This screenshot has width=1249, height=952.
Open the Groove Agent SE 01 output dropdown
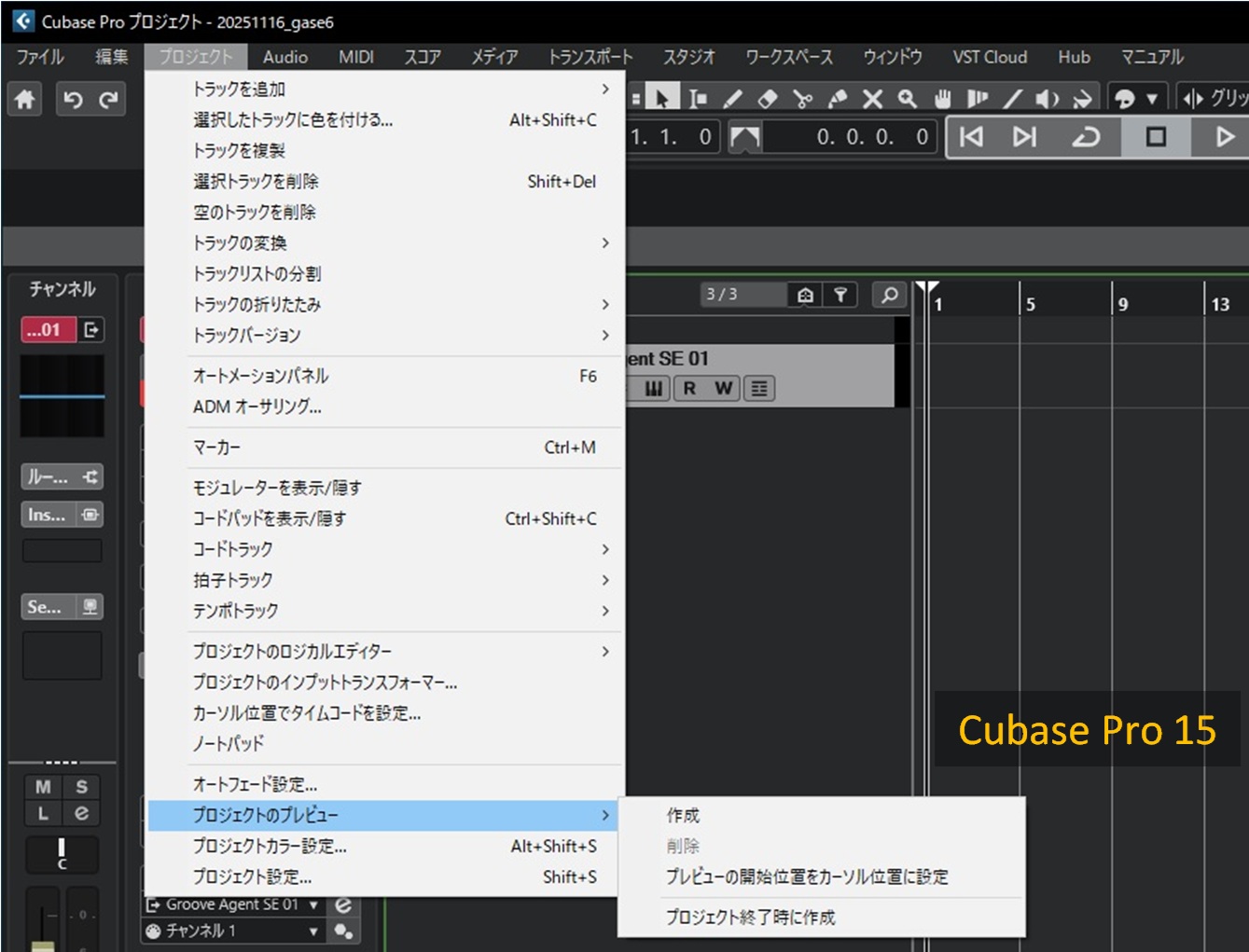point(315,904)
